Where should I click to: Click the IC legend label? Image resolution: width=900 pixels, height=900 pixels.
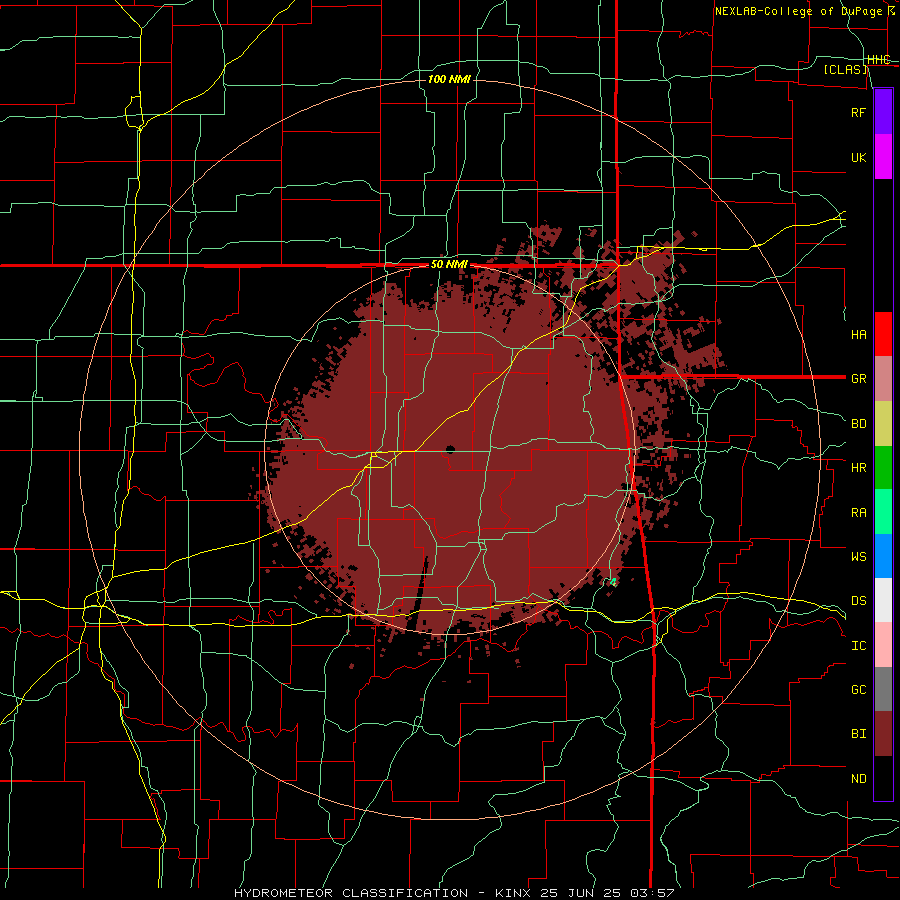click(x=858, y=646)
